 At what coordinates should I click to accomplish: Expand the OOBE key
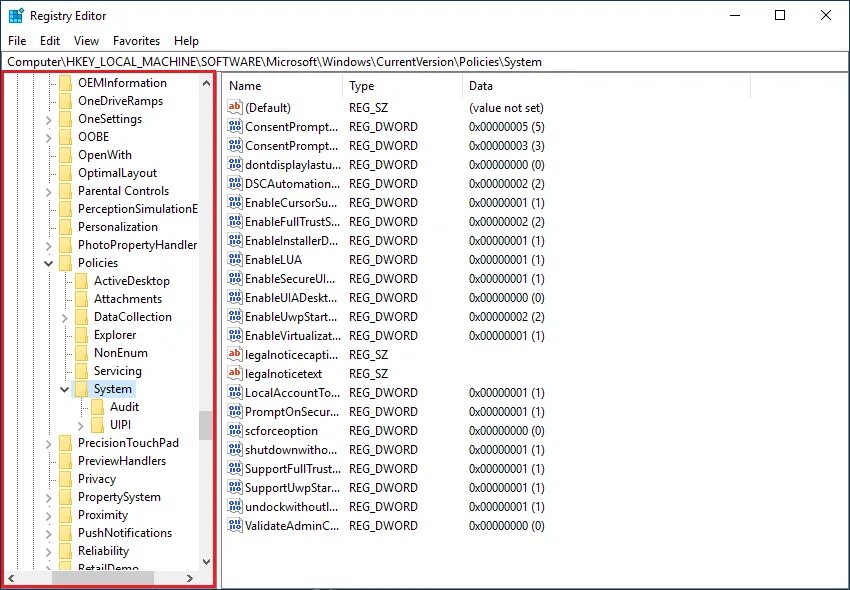(x=49, y=137)
